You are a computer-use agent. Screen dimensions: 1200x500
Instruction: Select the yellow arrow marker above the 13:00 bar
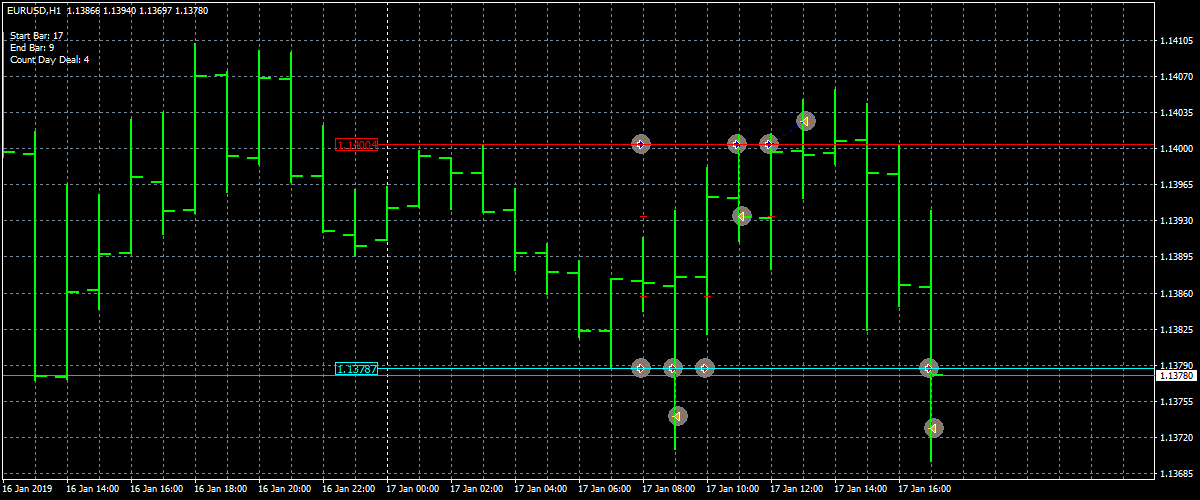click(806, 121)
